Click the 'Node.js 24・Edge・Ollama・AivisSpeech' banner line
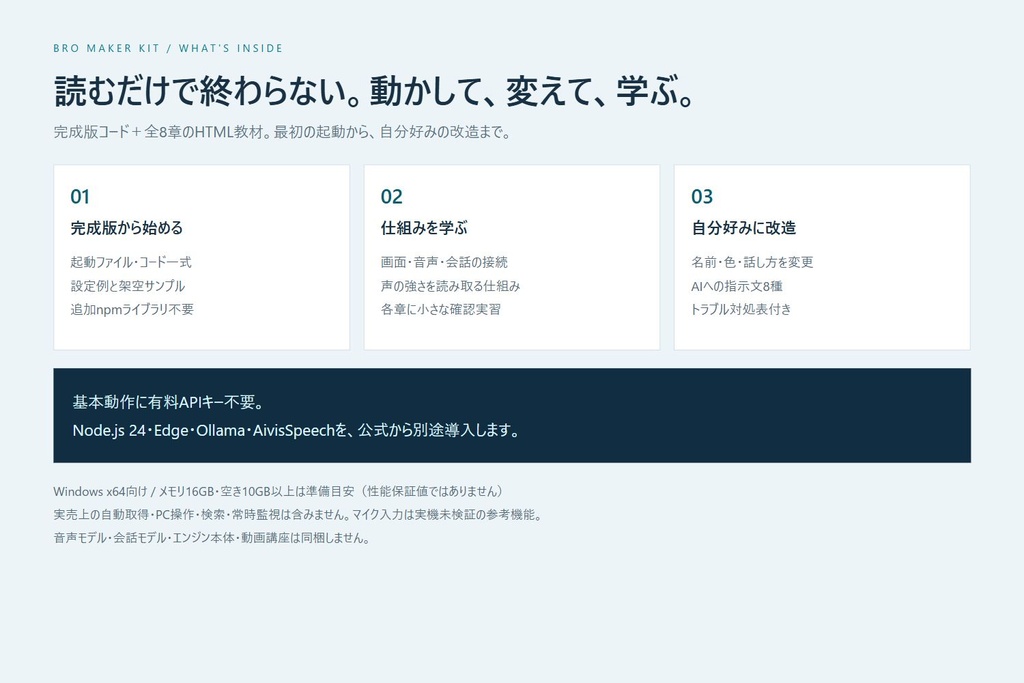This screenshot has height=683, width=1024. pyautogui.click(x=296, y=430)
